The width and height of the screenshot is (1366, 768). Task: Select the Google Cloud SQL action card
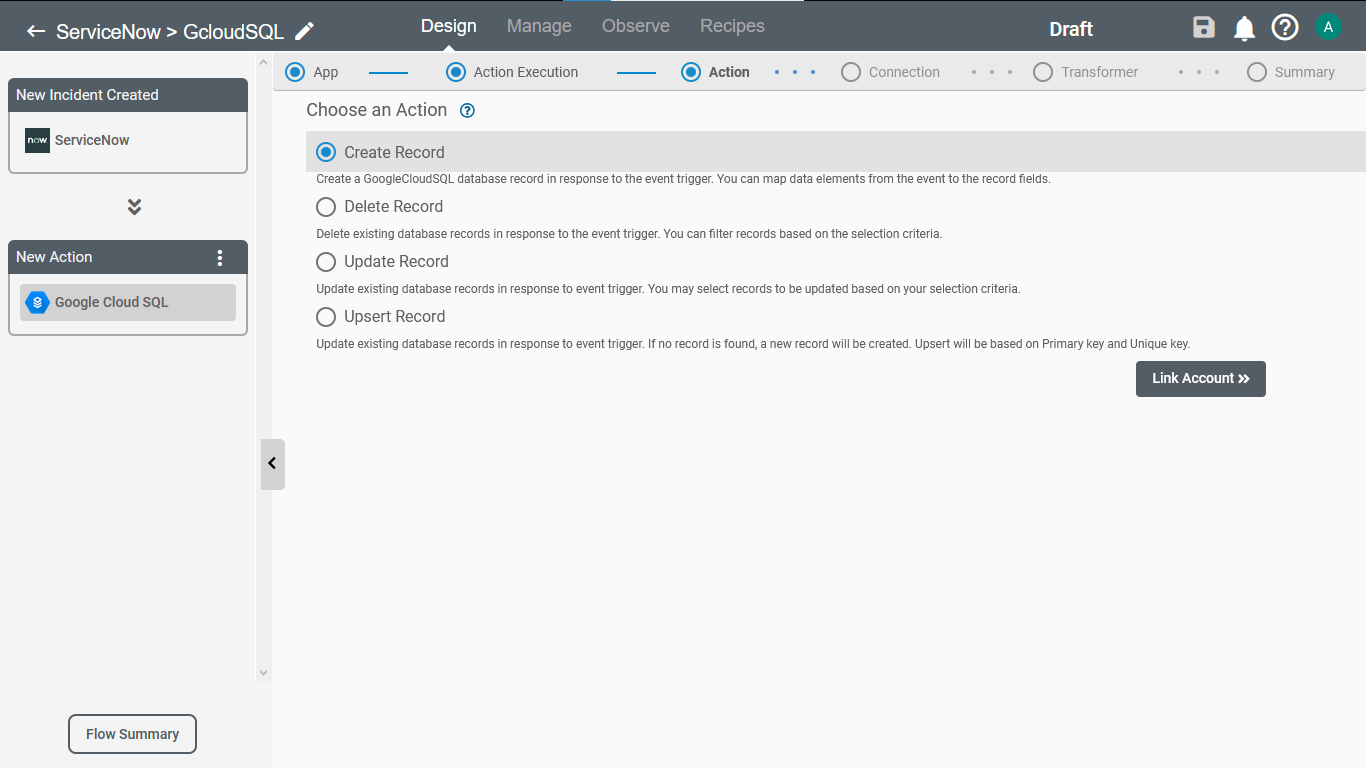pos(128,303)
